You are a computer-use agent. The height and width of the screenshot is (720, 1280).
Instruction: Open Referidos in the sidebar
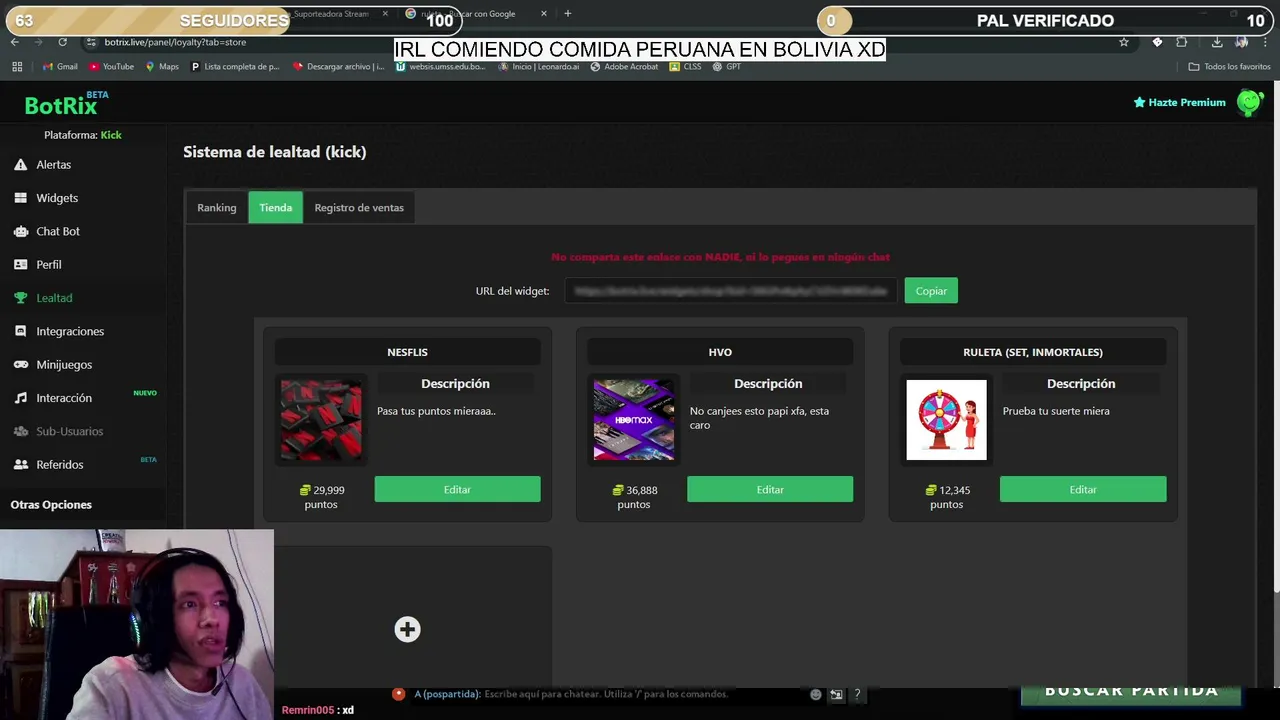pyautogui.click(x=59, y=465)
